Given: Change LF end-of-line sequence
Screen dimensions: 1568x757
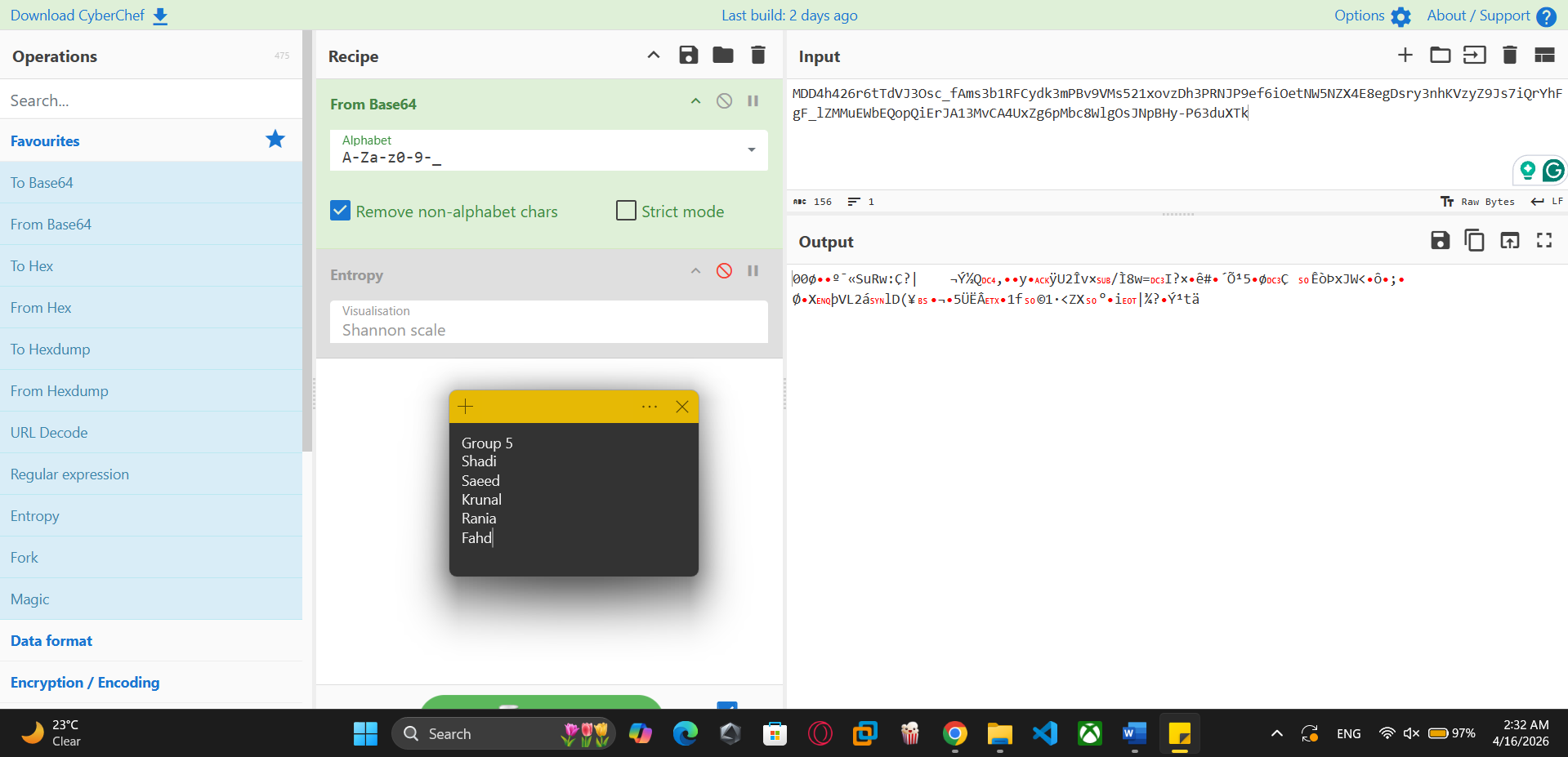Looking at the screenshot, I should pos(1548,202).
